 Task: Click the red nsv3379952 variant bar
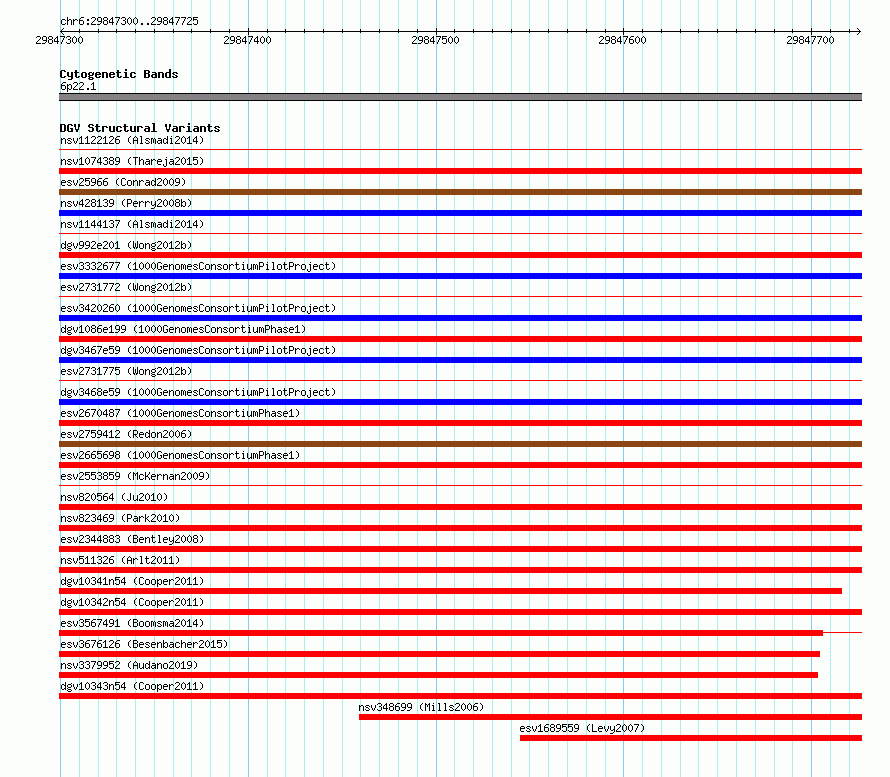point(438,675)
